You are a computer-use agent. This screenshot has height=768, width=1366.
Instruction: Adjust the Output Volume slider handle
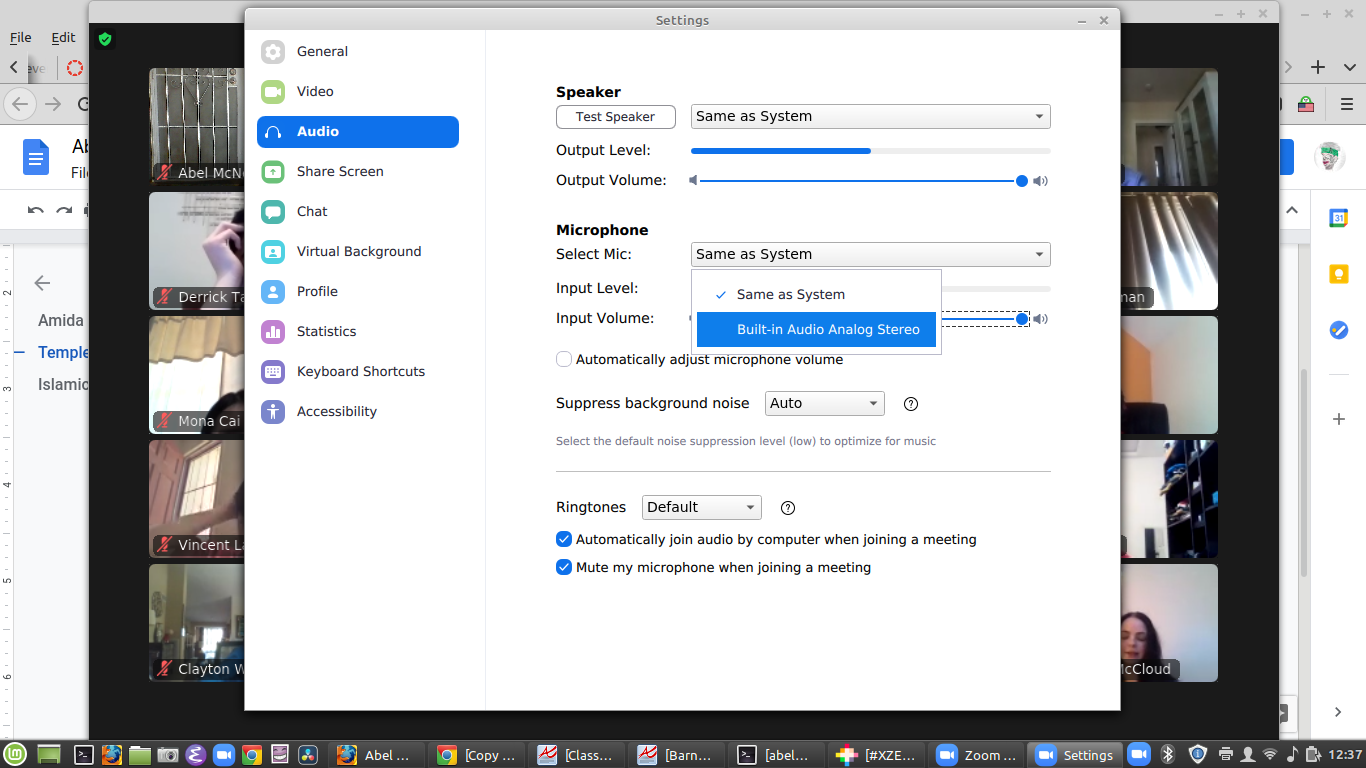(x=1021, y=181)
